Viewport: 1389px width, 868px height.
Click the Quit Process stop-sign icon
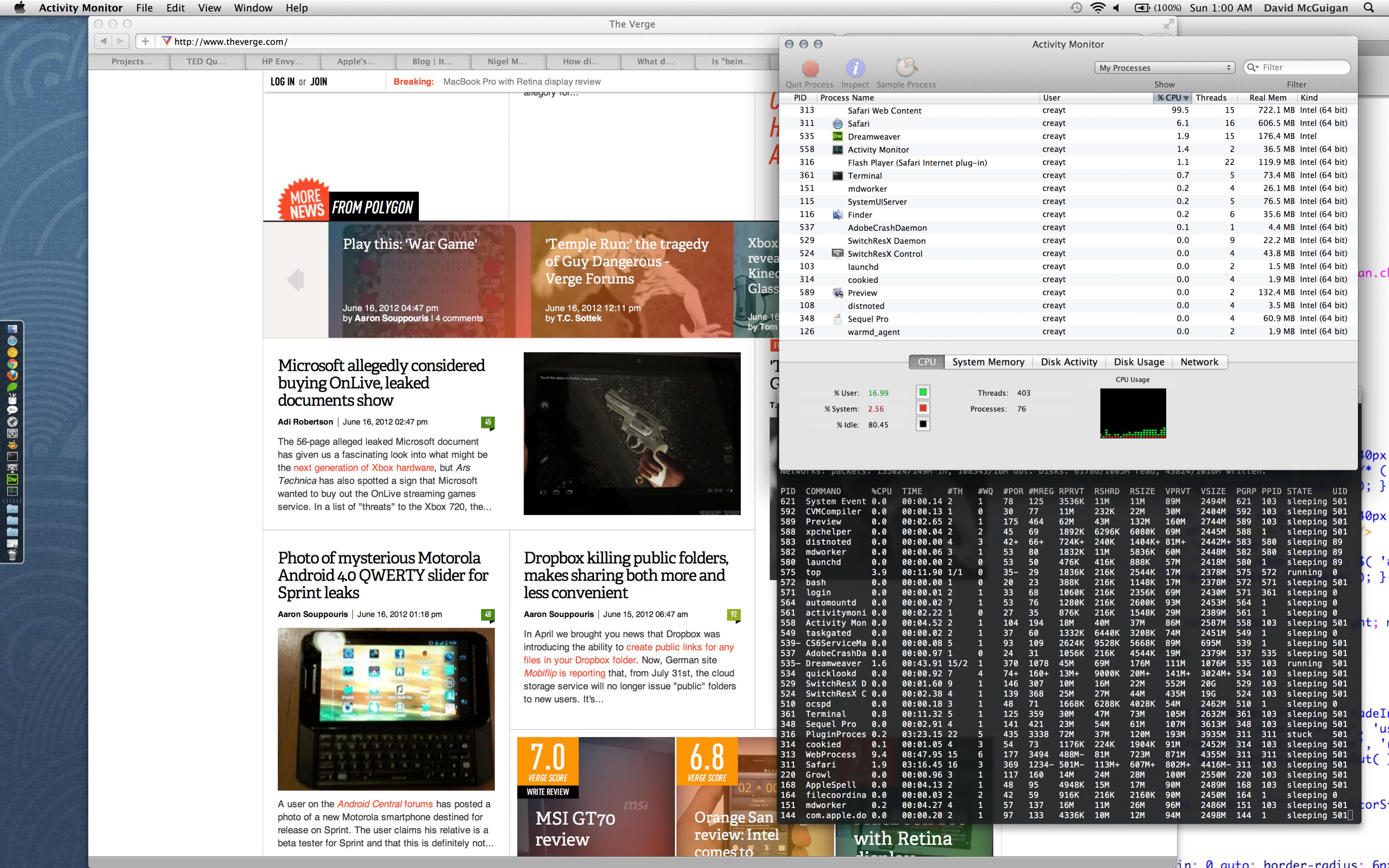pos(810,68)
